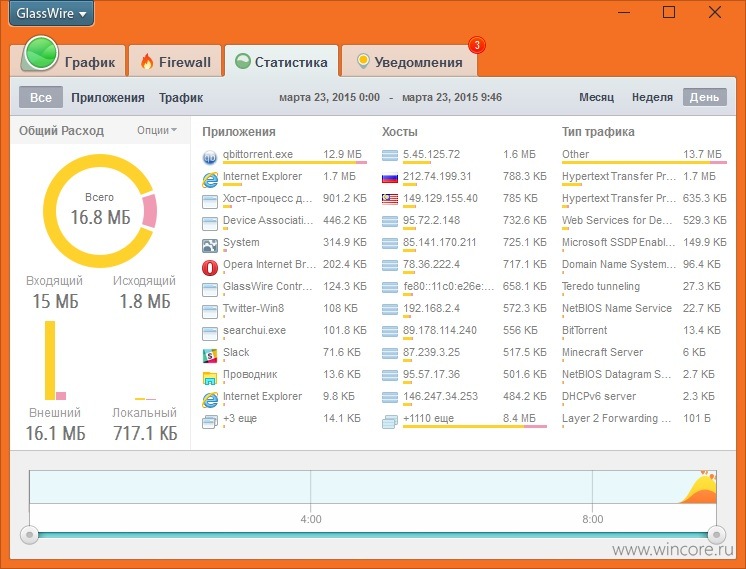Click the host icon for 89.178.114.240
Viewport: 746px width, 569px height.
(x=390, y=332)
